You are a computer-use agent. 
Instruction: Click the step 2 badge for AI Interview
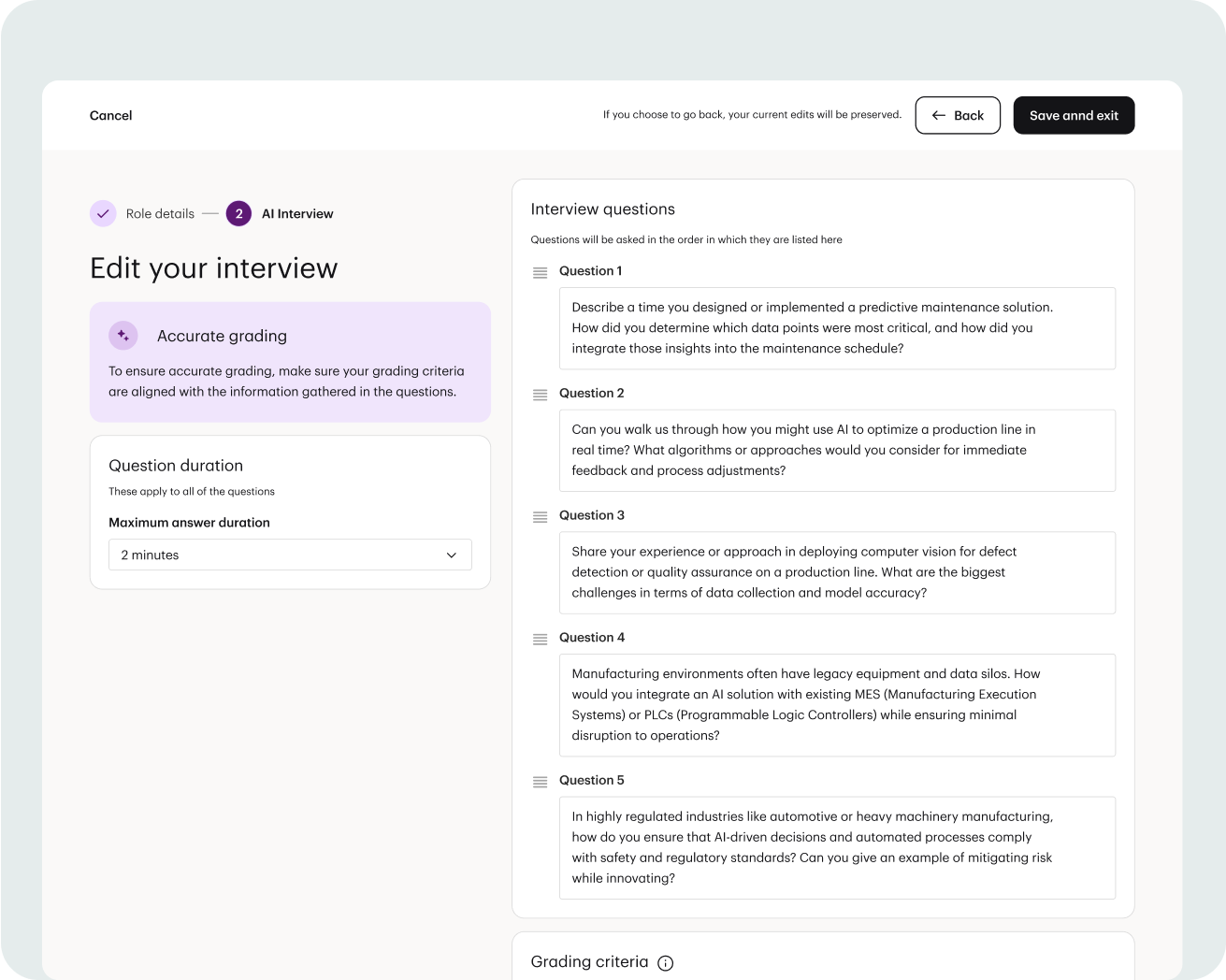[238, 213]
